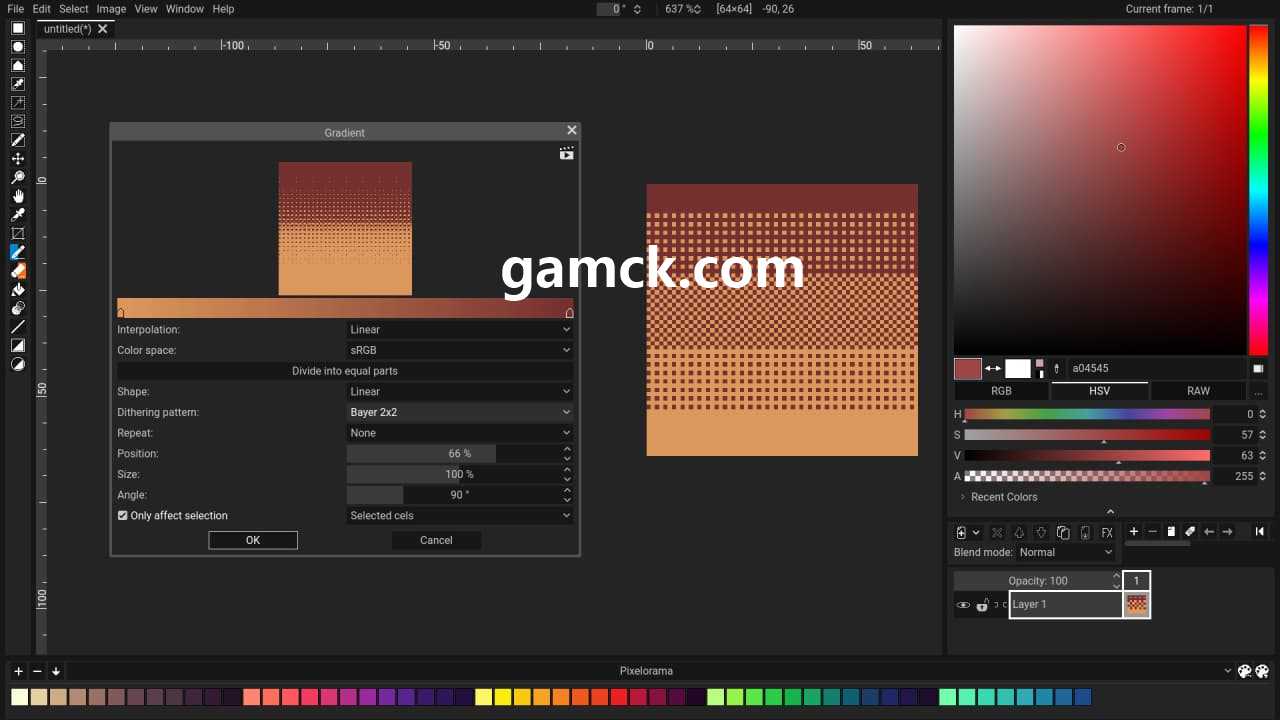Open the Window menu
Image resolution: width=1280 pixels, height=720 pixels.
click(x=185, y=9)
